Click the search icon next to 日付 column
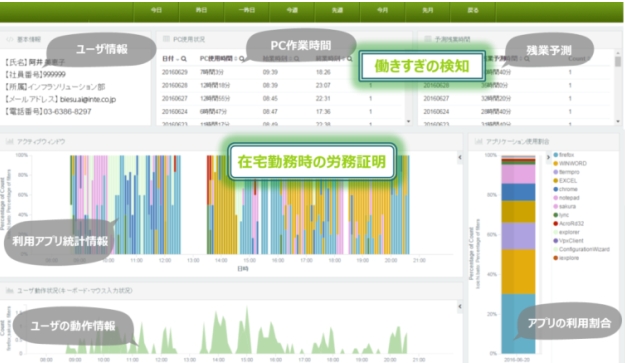This screenshot has width=625, height=363. pyautogui.click(x=184, y=59)
